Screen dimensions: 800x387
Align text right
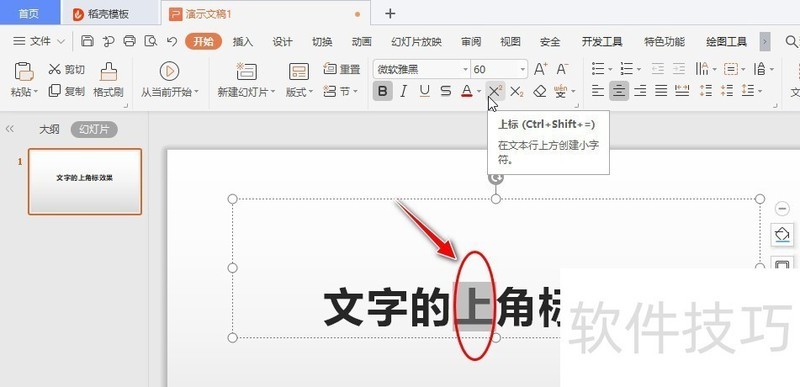pyautogui.click(x=640, y=91)
